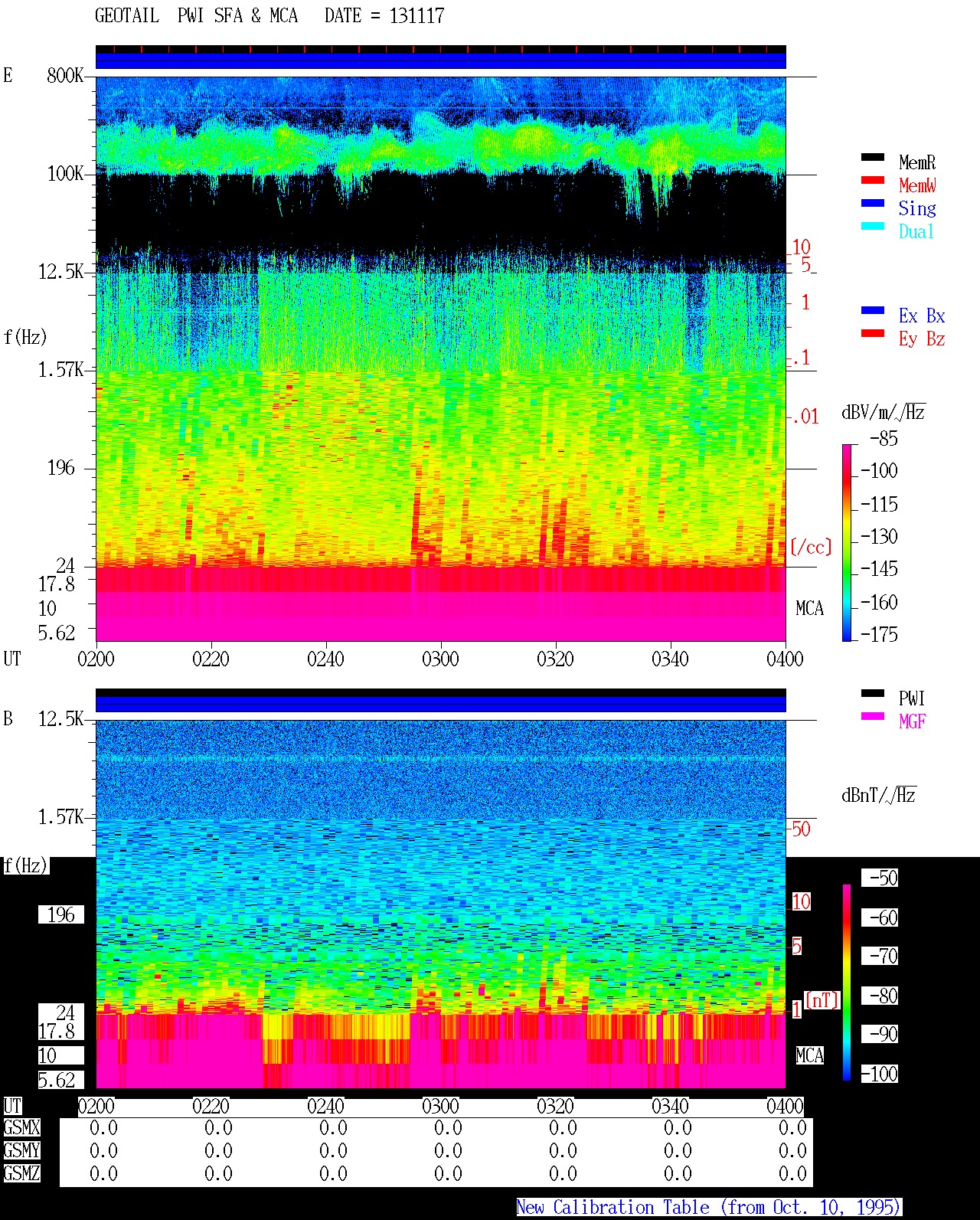Click the blue mode bar above the B panel
This screenshot has width=980, height=1220.
tap(440, 704)
